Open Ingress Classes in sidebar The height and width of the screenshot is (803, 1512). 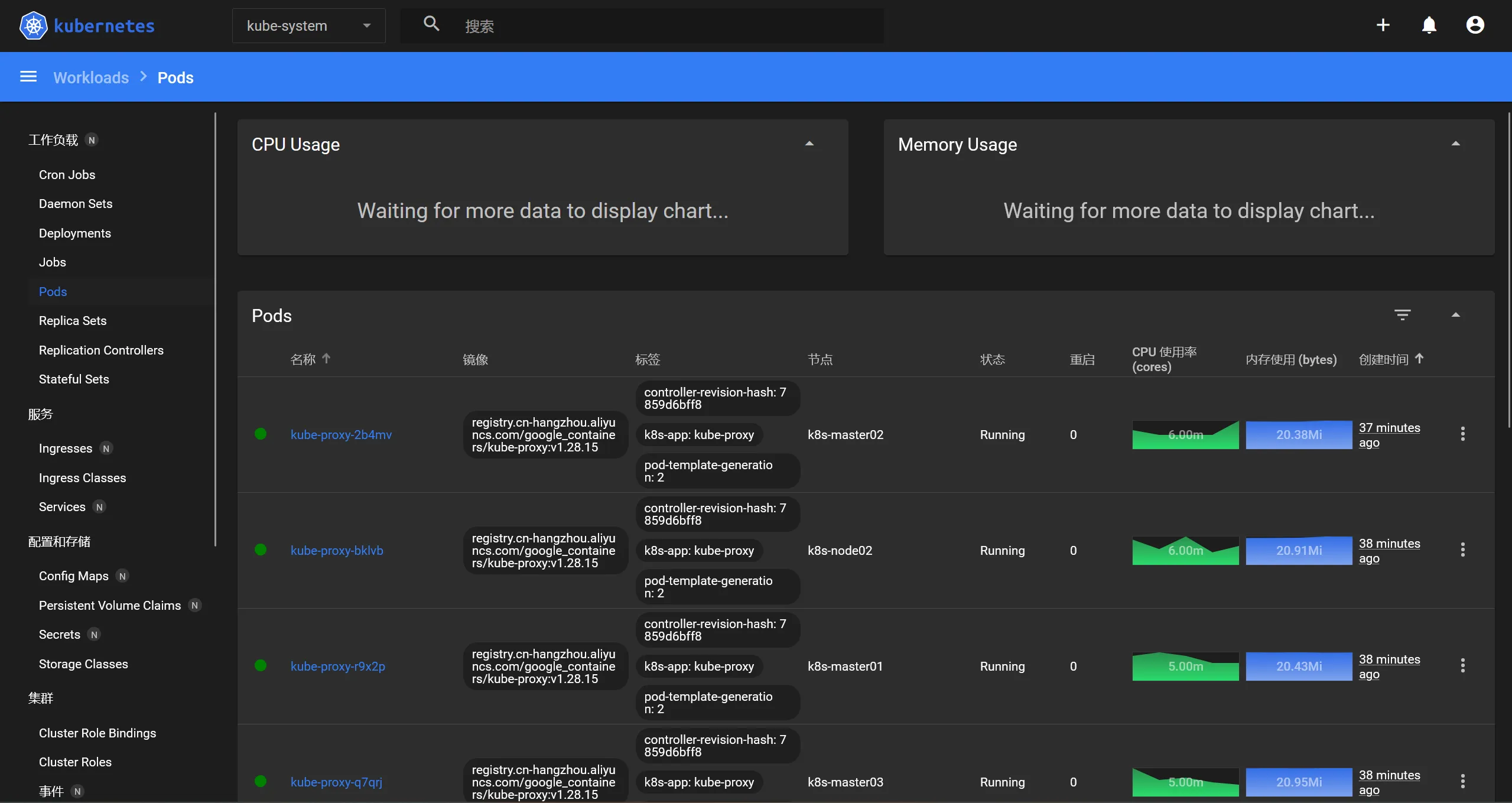click(x=82, y=478)
